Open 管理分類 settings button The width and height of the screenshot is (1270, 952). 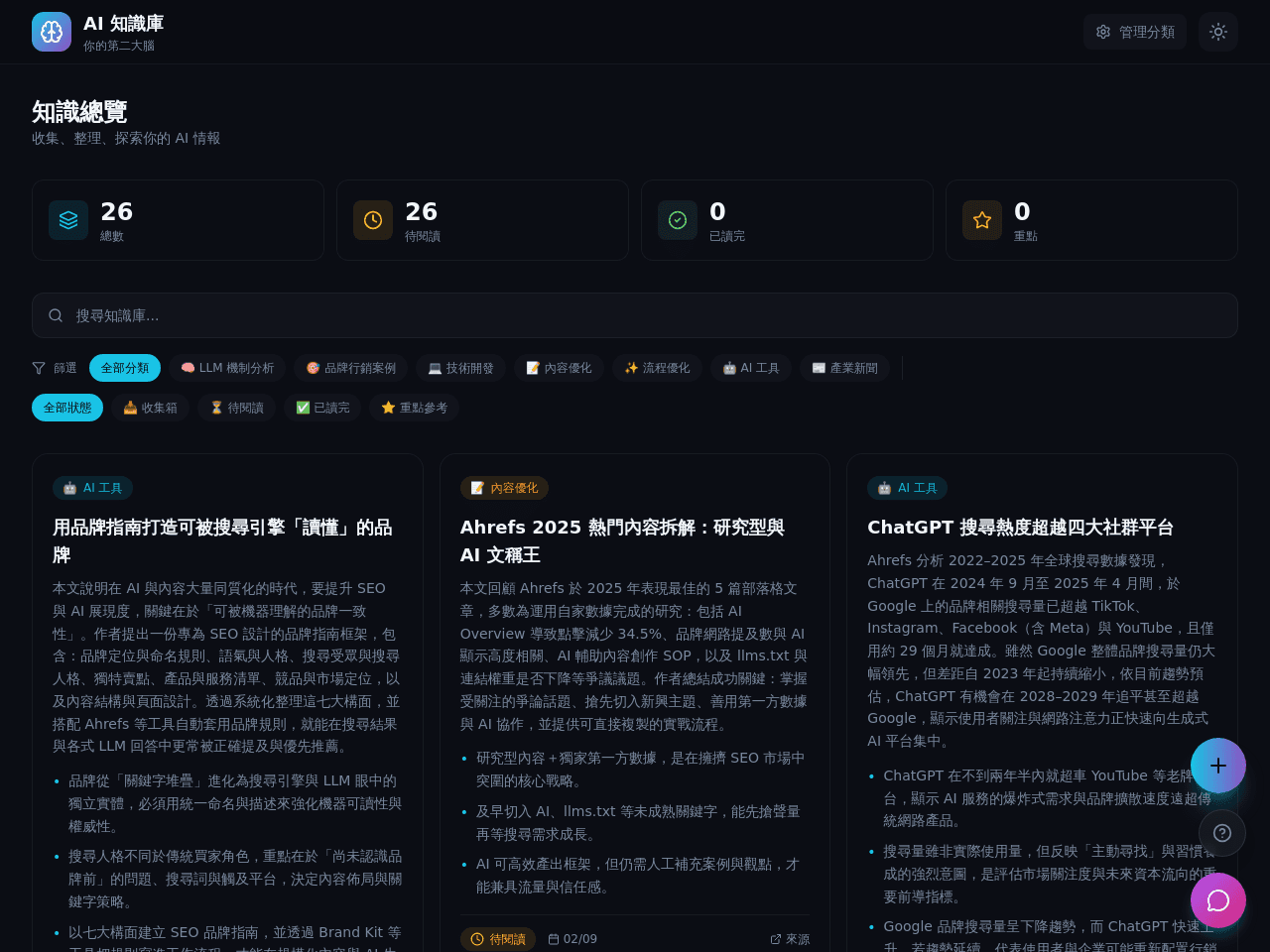point(1135,32)
